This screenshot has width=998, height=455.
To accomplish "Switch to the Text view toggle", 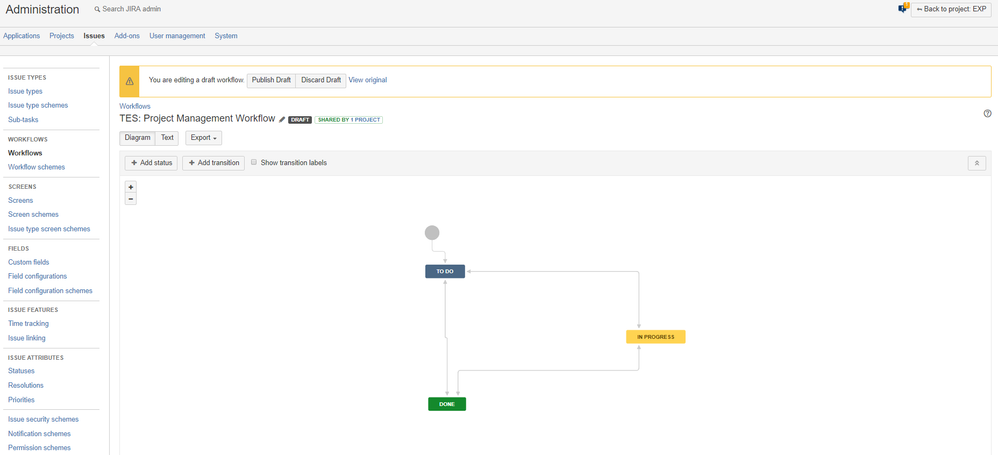I will click(167, 137).
